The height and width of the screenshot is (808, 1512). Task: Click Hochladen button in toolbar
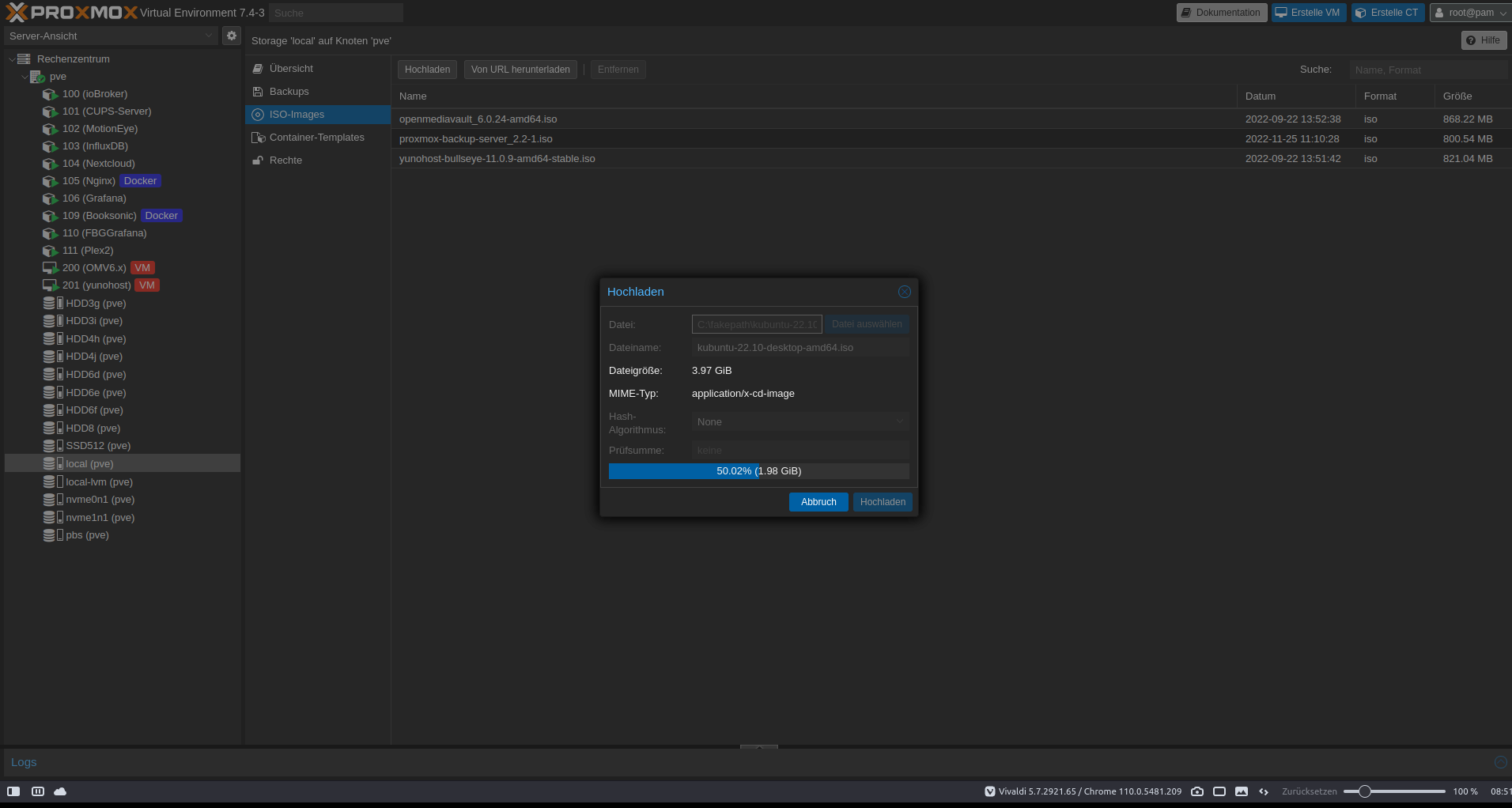pos(427,70)
